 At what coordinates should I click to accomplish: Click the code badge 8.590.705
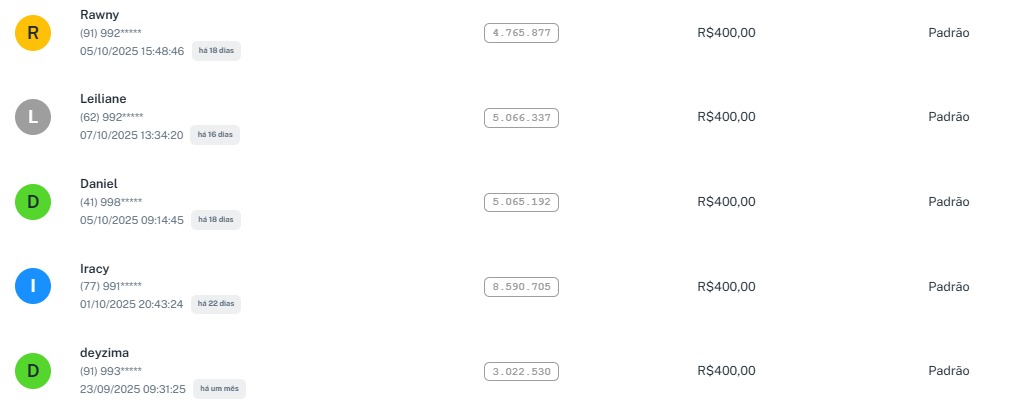coord(521,287)
